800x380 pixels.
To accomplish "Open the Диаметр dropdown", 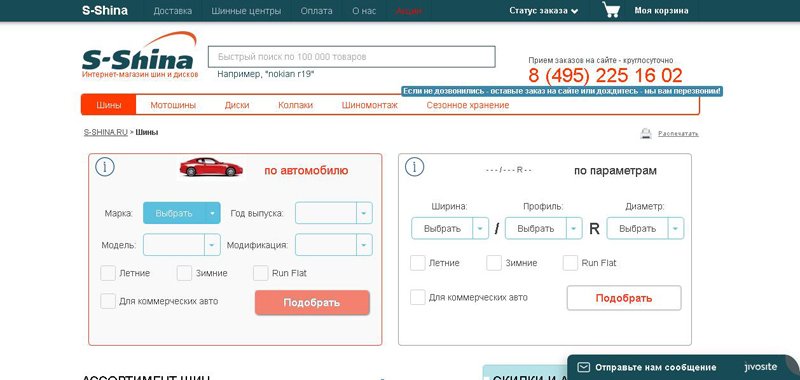I will (645, 229).
